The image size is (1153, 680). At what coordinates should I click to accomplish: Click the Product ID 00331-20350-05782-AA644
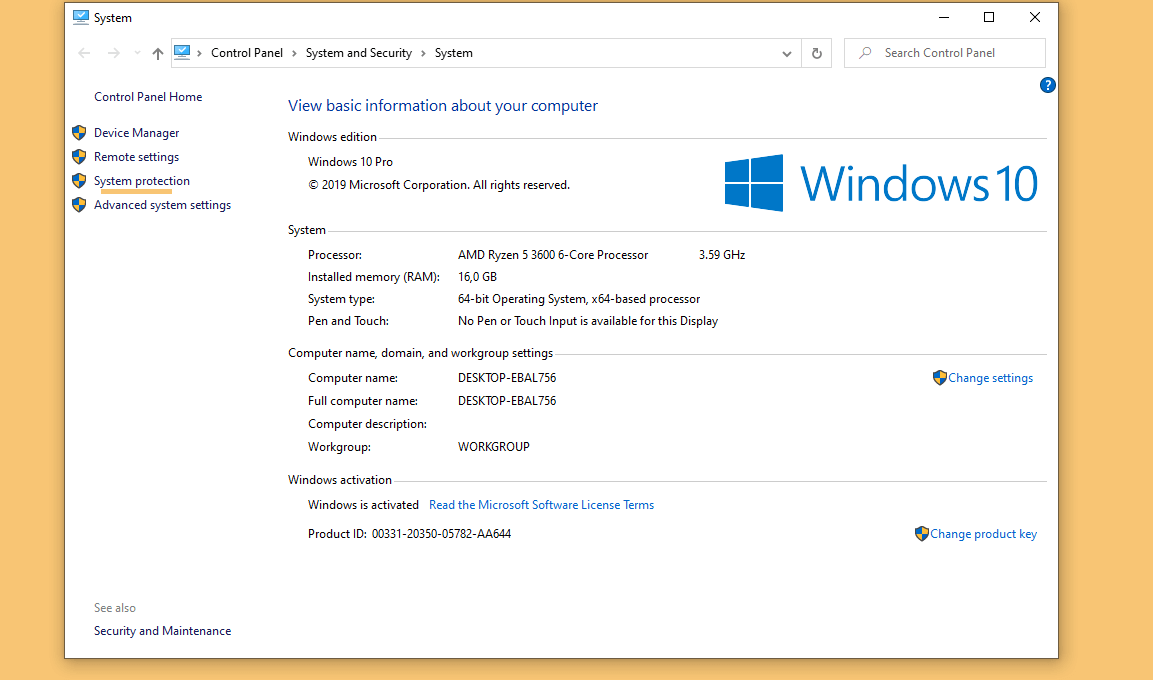[410, 534]
